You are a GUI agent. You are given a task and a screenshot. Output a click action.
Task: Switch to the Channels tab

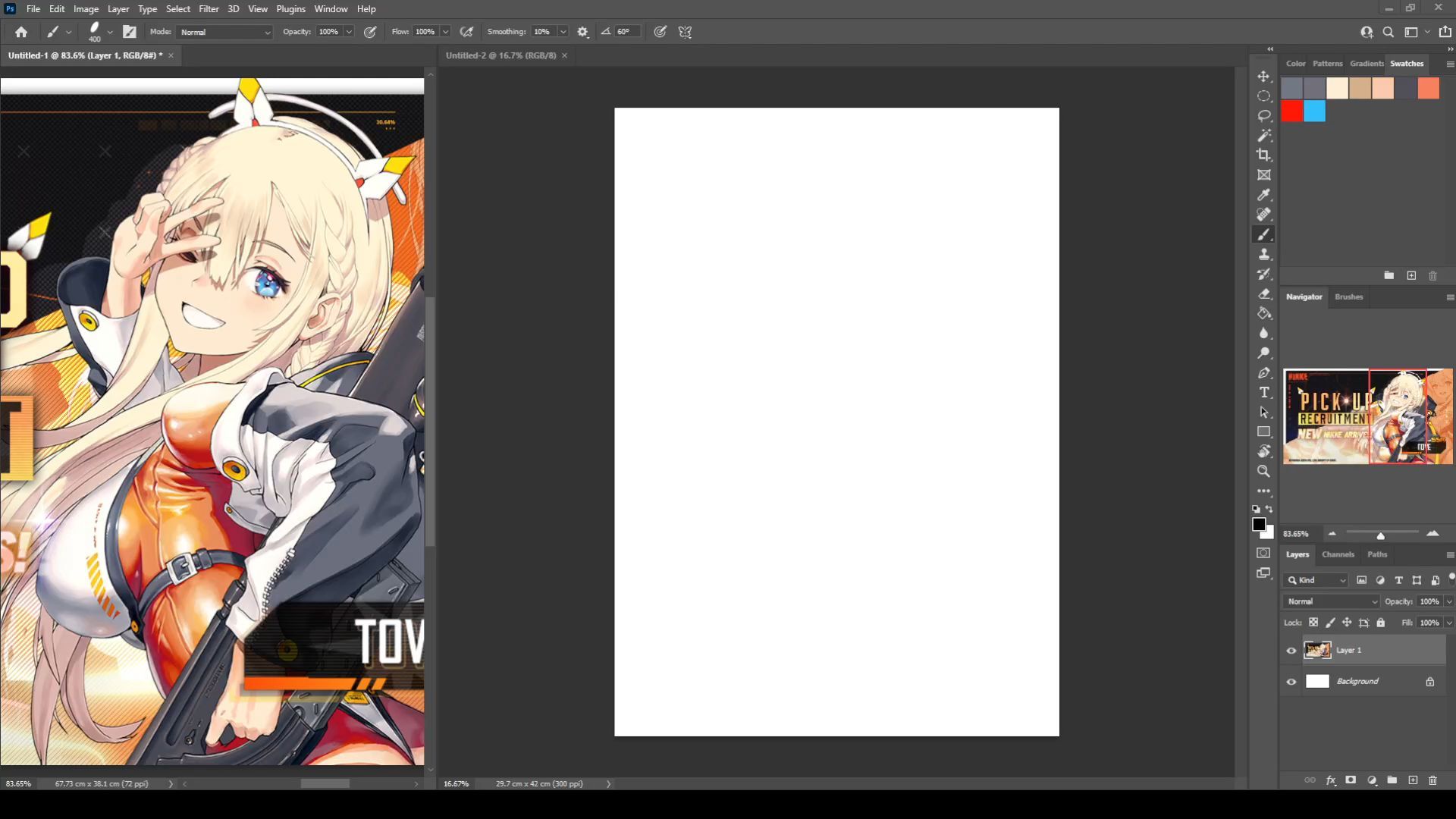pos(1338,554)
